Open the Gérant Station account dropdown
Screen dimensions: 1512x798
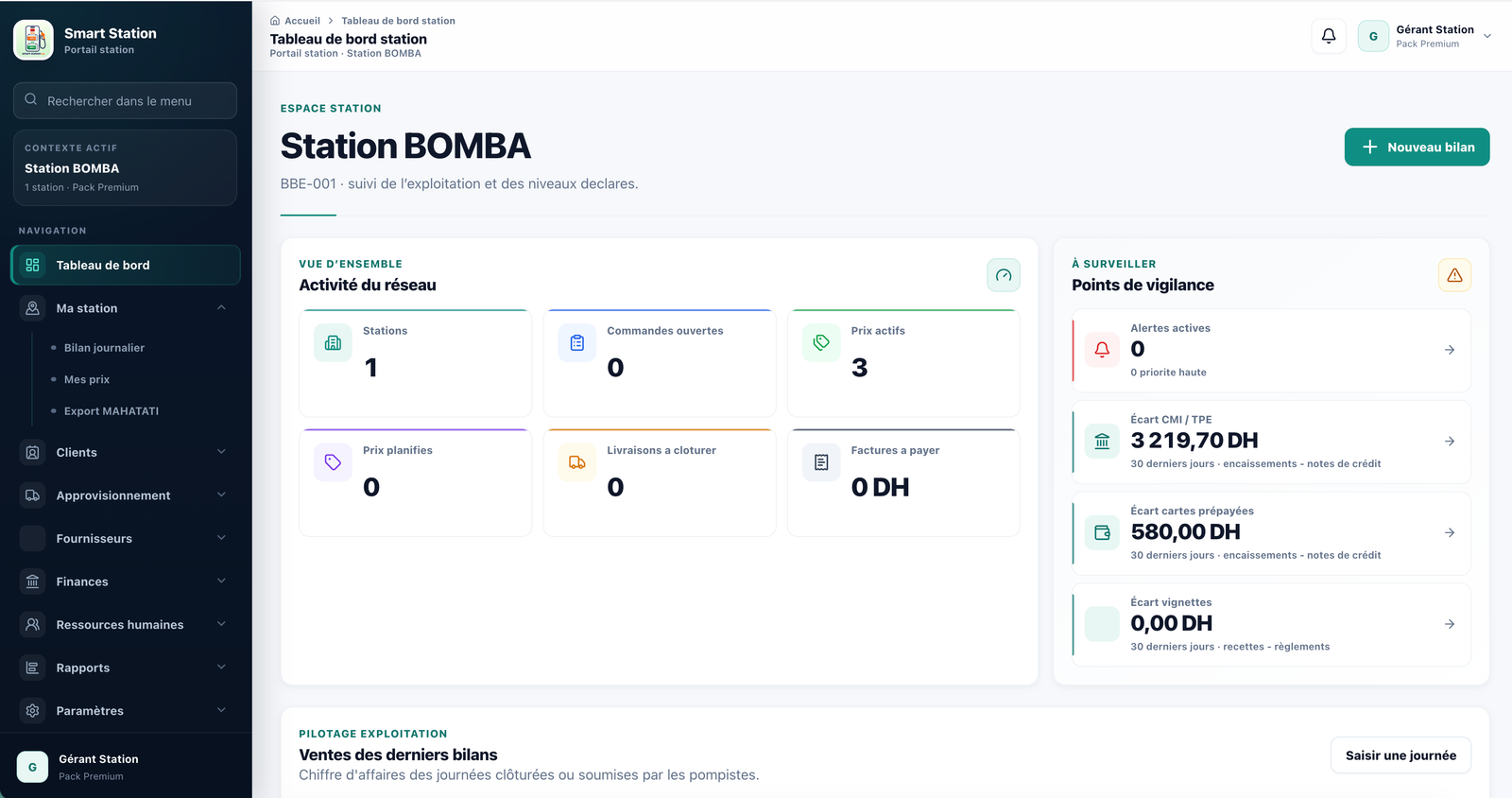coord(1425,36)
